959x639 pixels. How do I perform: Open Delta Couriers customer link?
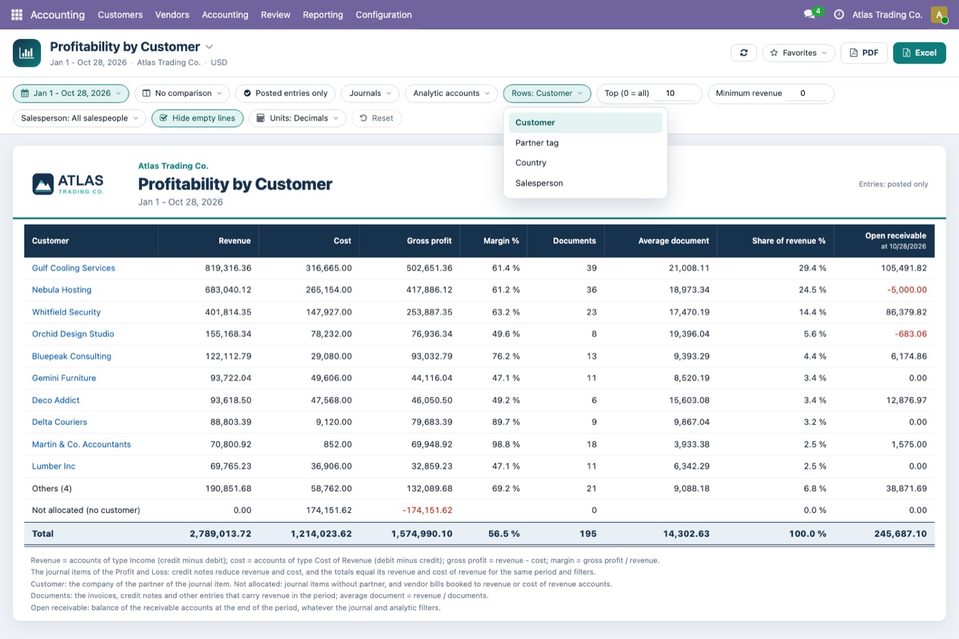(x=59, y=422)
